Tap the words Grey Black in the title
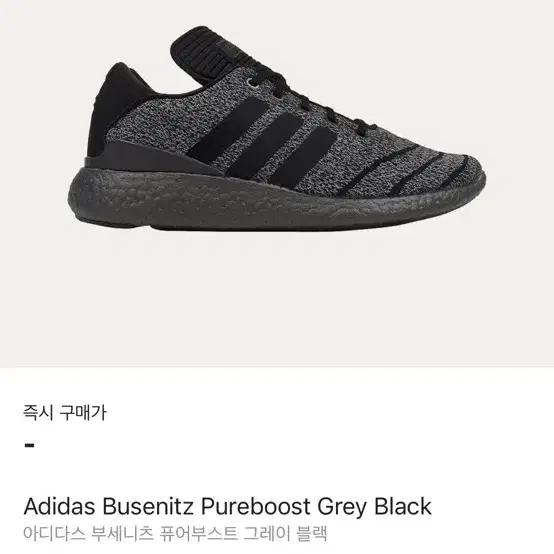Image resolution: width=554 pixels, height=554 pixels. click(375, 506)
